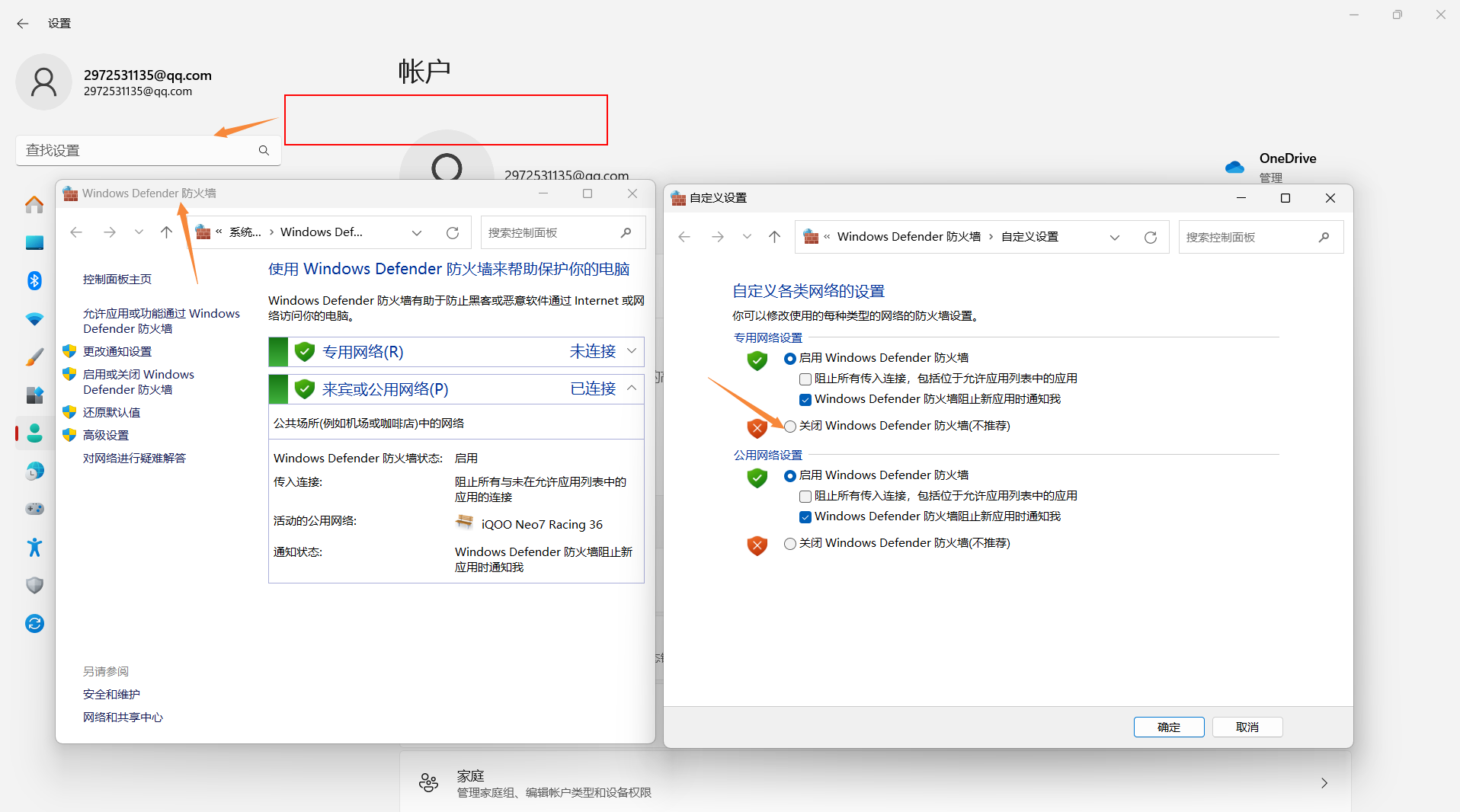Open 对网络进行疑难解答 link
The image size is (1460, 812).
134,458
